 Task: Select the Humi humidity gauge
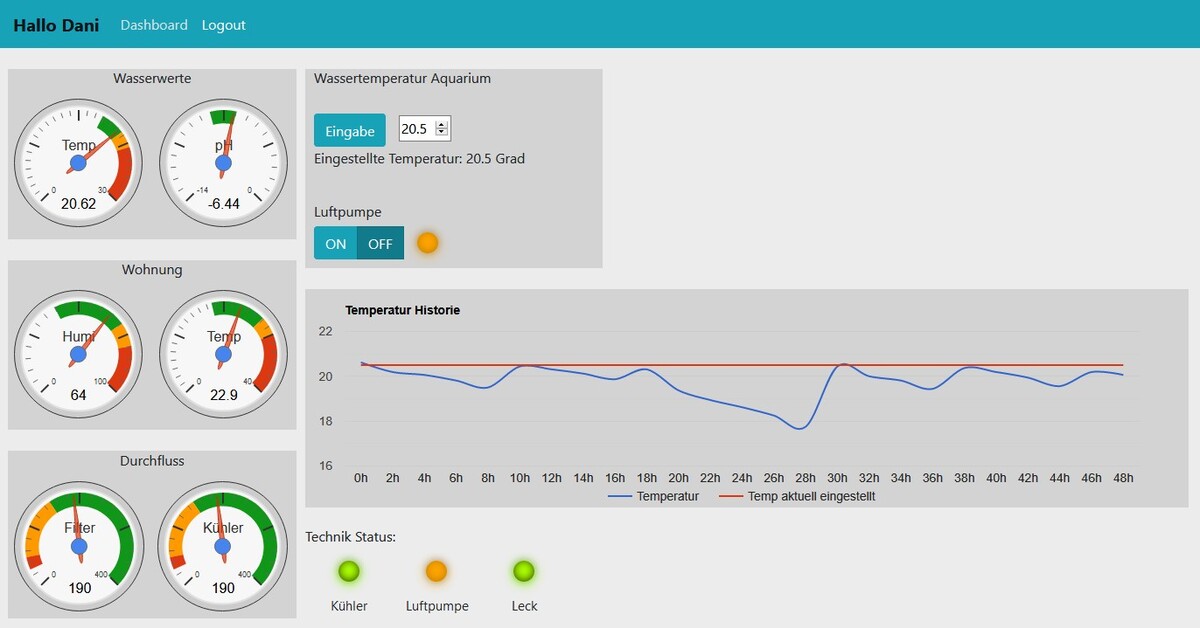pos(78,354)
